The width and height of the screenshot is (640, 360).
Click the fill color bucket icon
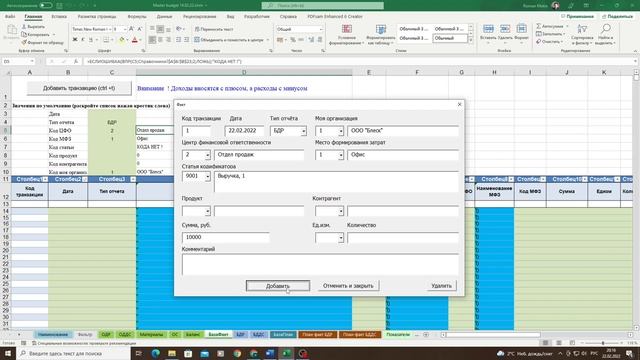[121, 40]
